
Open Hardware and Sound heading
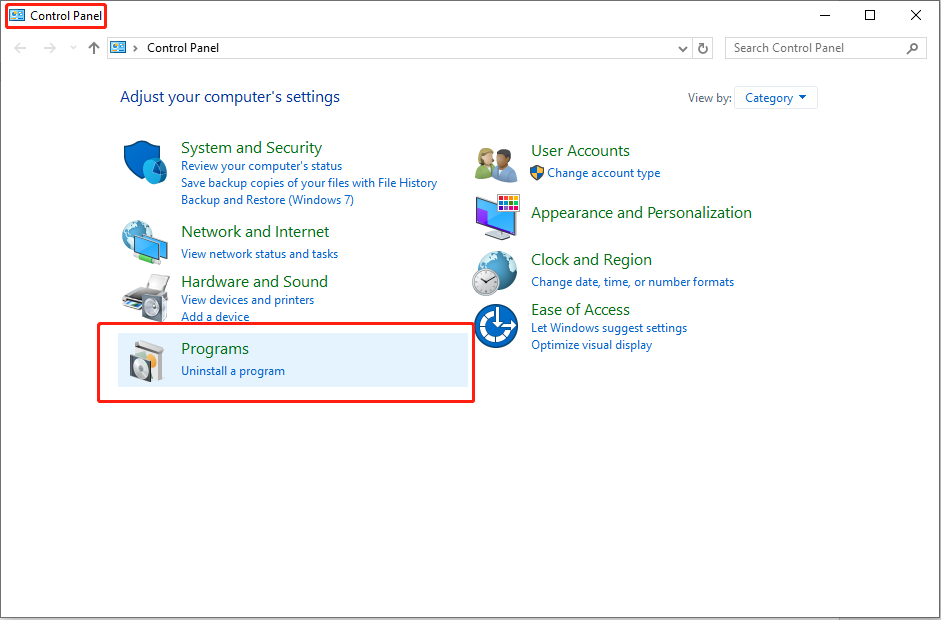coord(254,281)
